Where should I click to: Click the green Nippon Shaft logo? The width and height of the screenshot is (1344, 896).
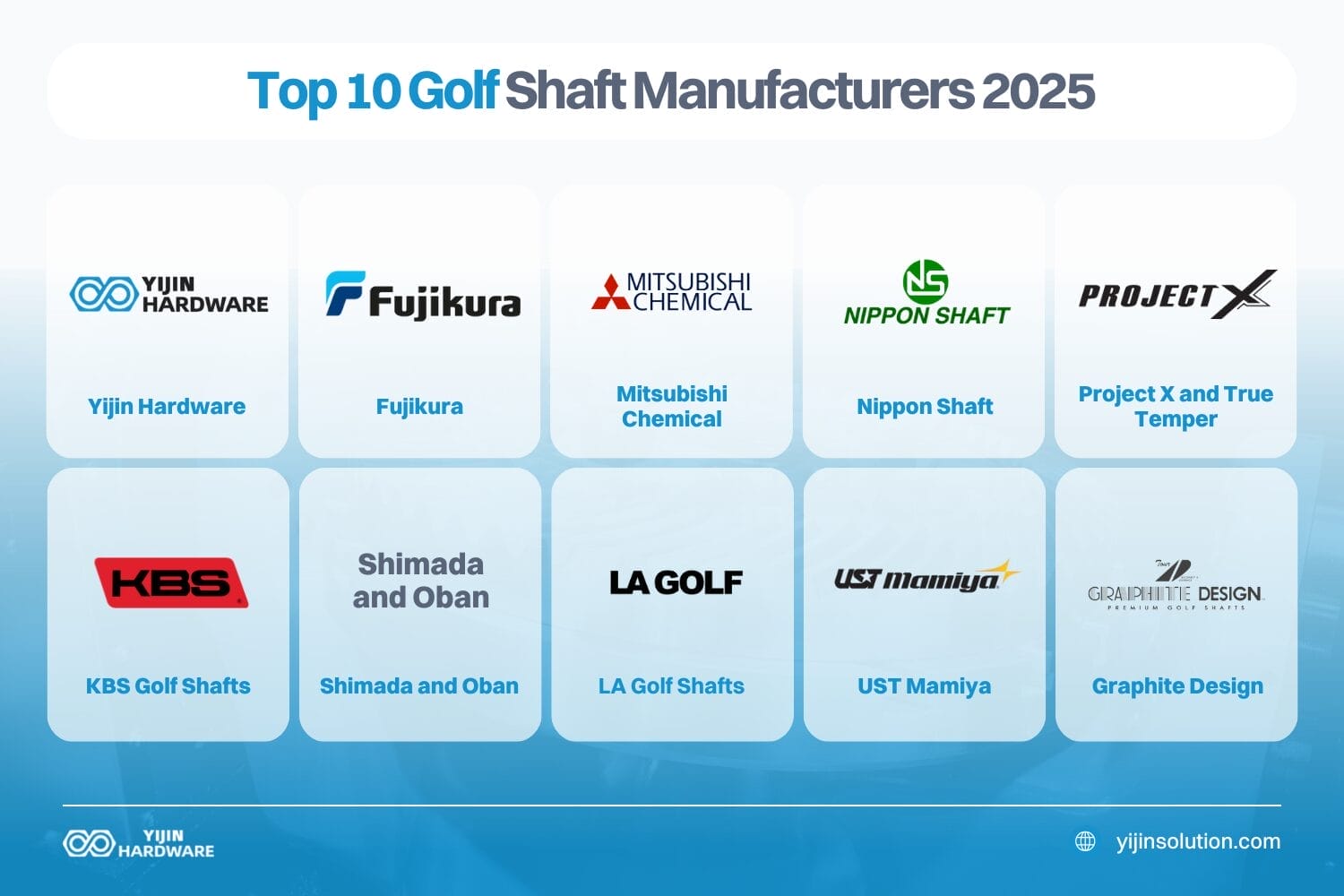click(x=925, y=291)
